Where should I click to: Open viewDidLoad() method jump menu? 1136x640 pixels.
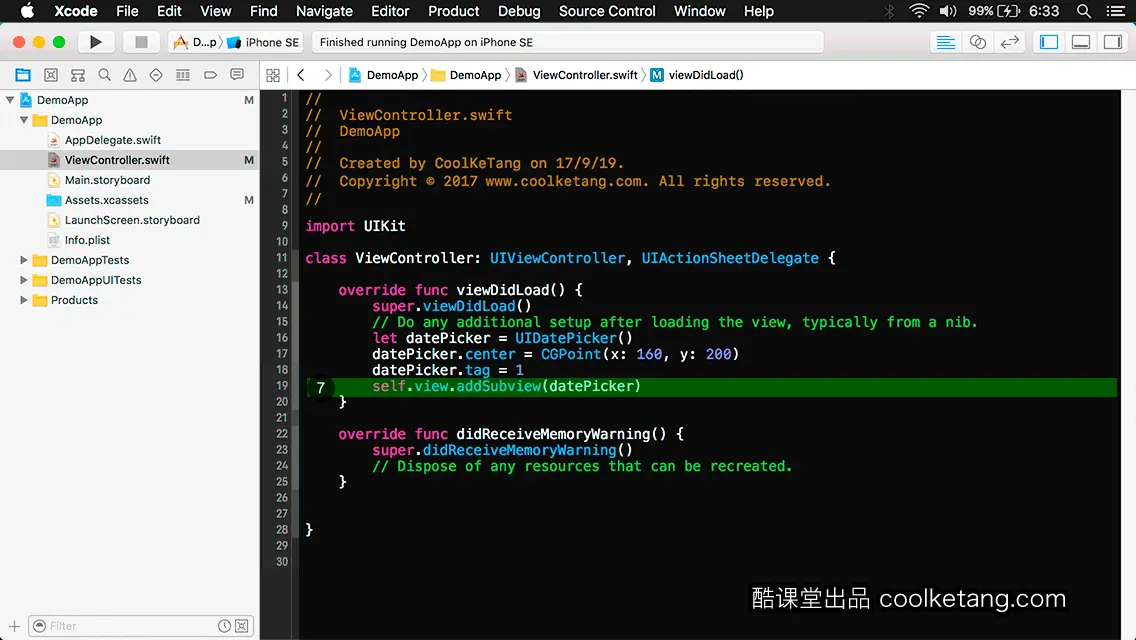pyautogui.click(x=697, y=75)
